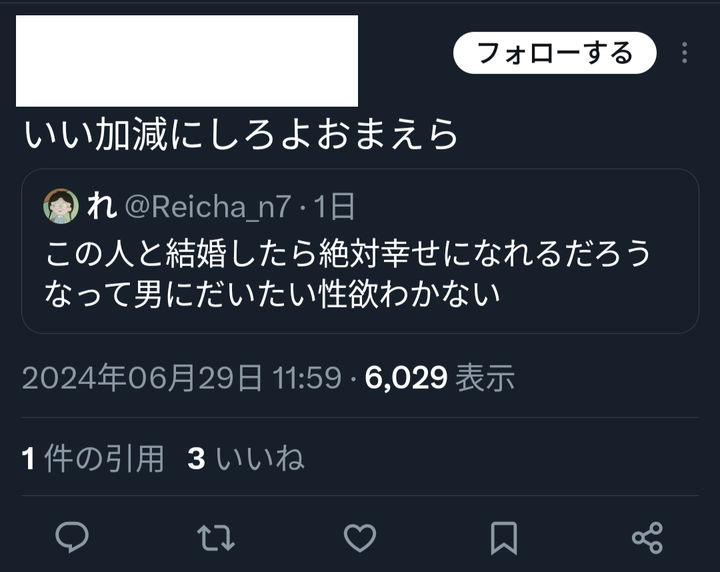This screenshot has height=572, width=720.
Task: Click the フォローする follow button
Action: 555,53
